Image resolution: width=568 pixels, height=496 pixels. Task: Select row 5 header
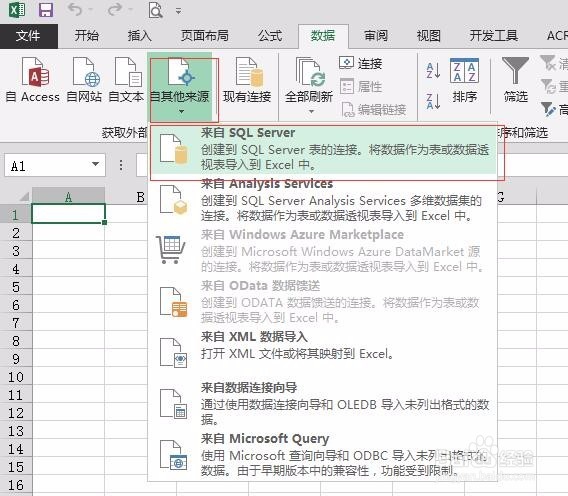click(x=16, y=287)
